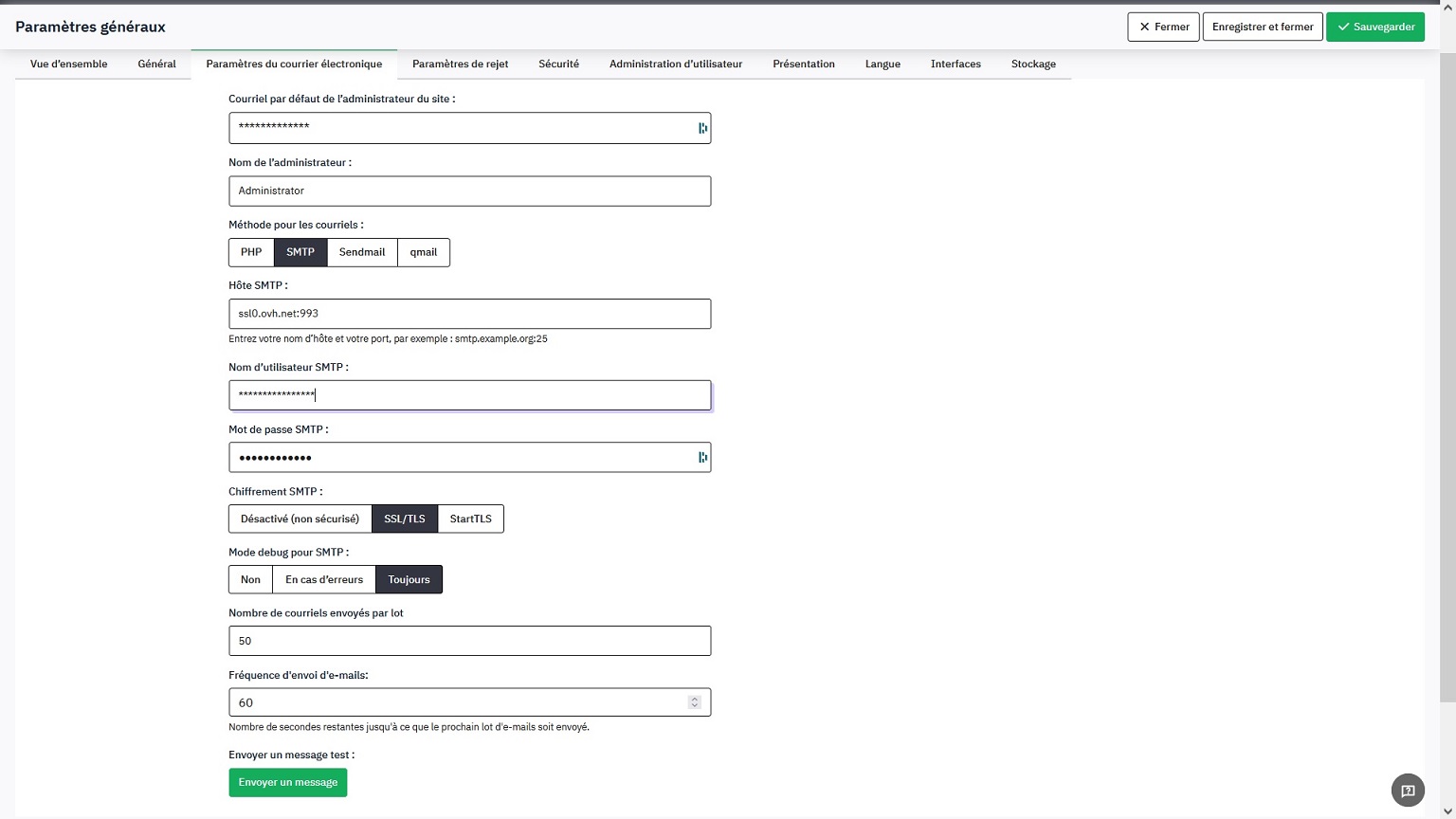Click the Hôte SMTP input field
1456x819 pixels.
(469, 314)
